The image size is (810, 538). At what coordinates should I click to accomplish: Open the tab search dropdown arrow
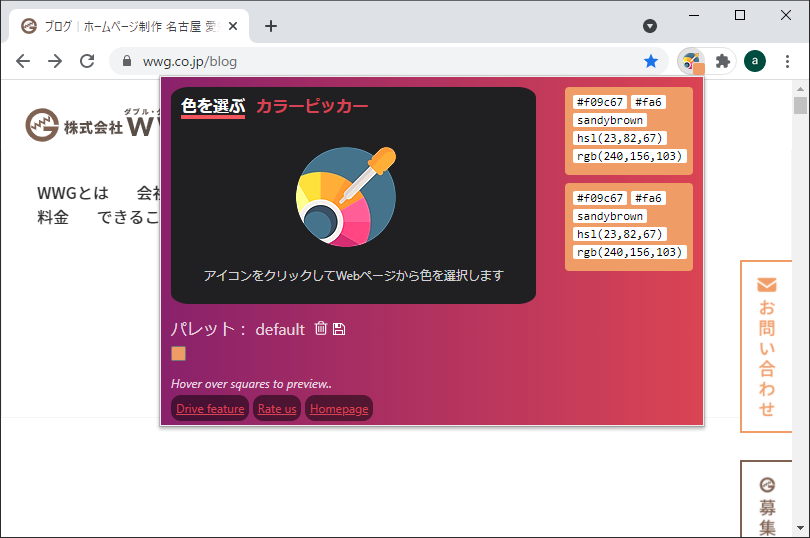(x=650, y=26)
